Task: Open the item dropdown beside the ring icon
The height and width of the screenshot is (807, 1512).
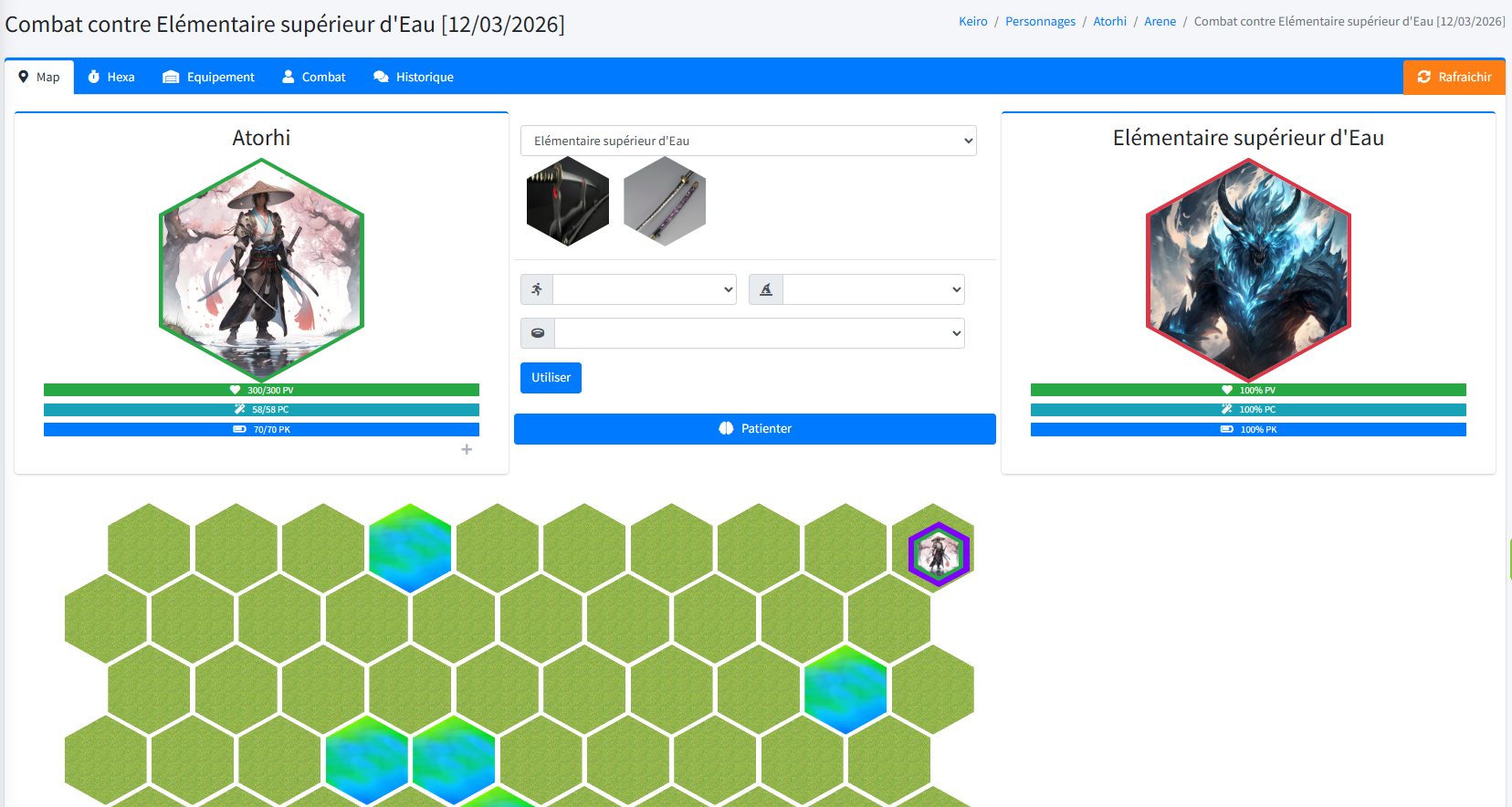Action: [x=759, y=333]
